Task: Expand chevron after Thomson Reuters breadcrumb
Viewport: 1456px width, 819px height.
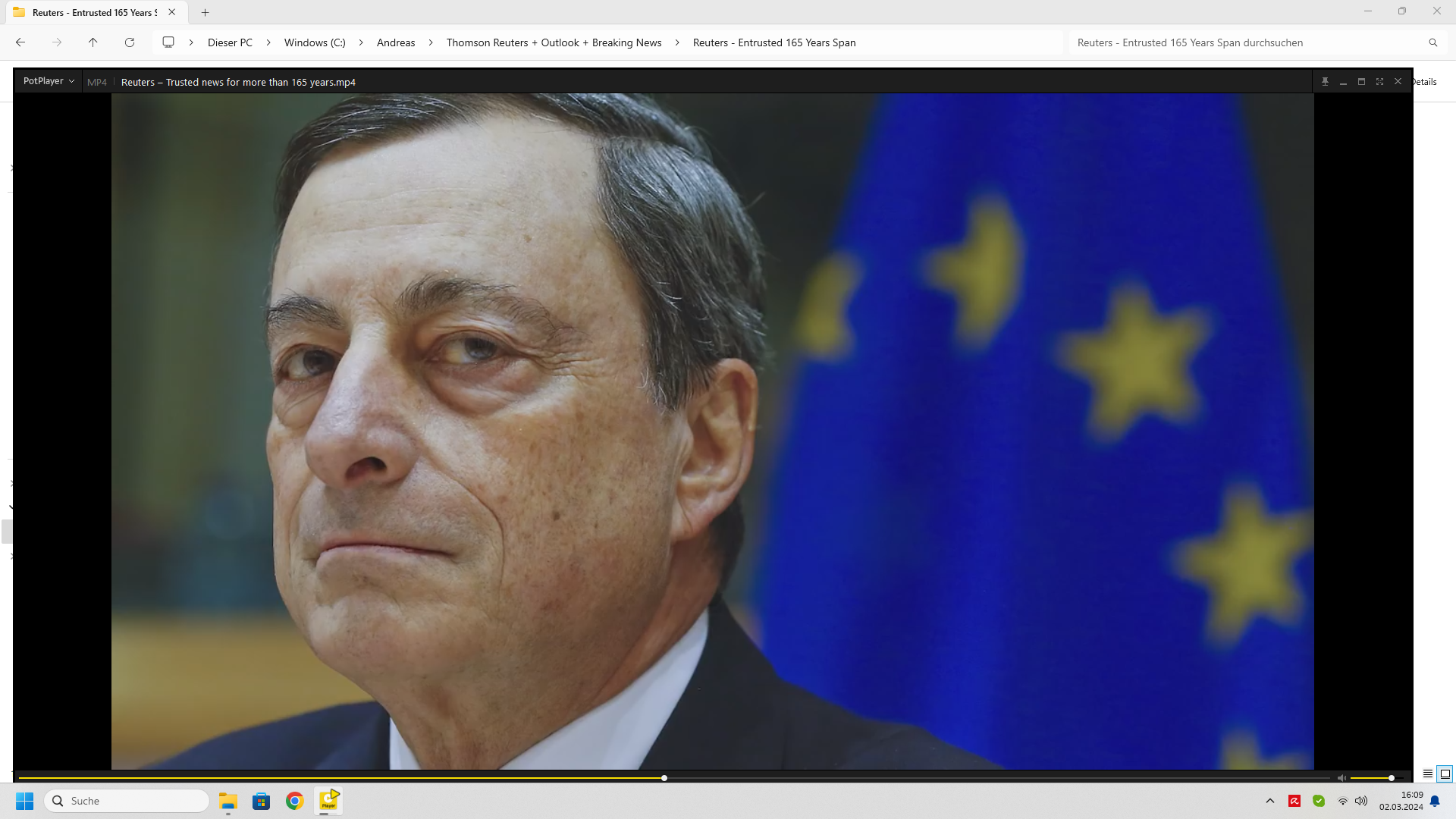Action: [677, 42]
